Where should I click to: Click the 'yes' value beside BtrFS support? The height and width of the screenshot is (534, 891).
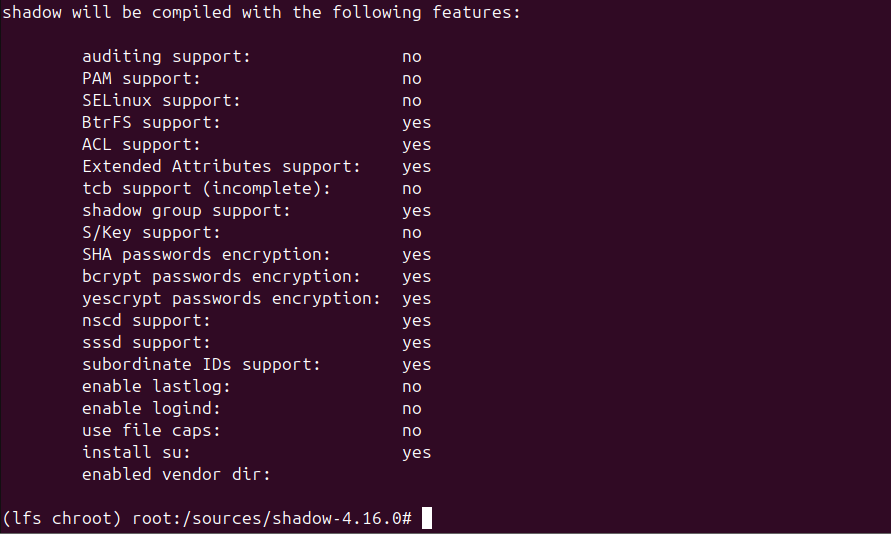click(416, 123)
